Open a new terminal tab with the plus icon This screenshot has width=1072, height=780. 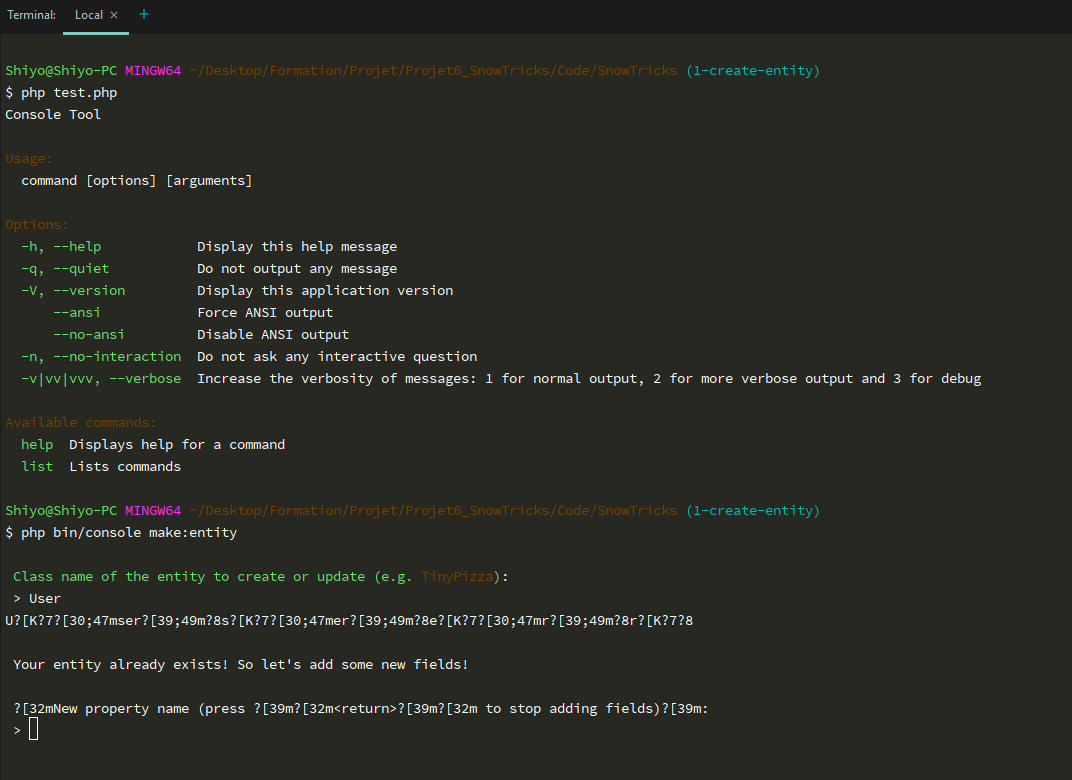(144, 16)
